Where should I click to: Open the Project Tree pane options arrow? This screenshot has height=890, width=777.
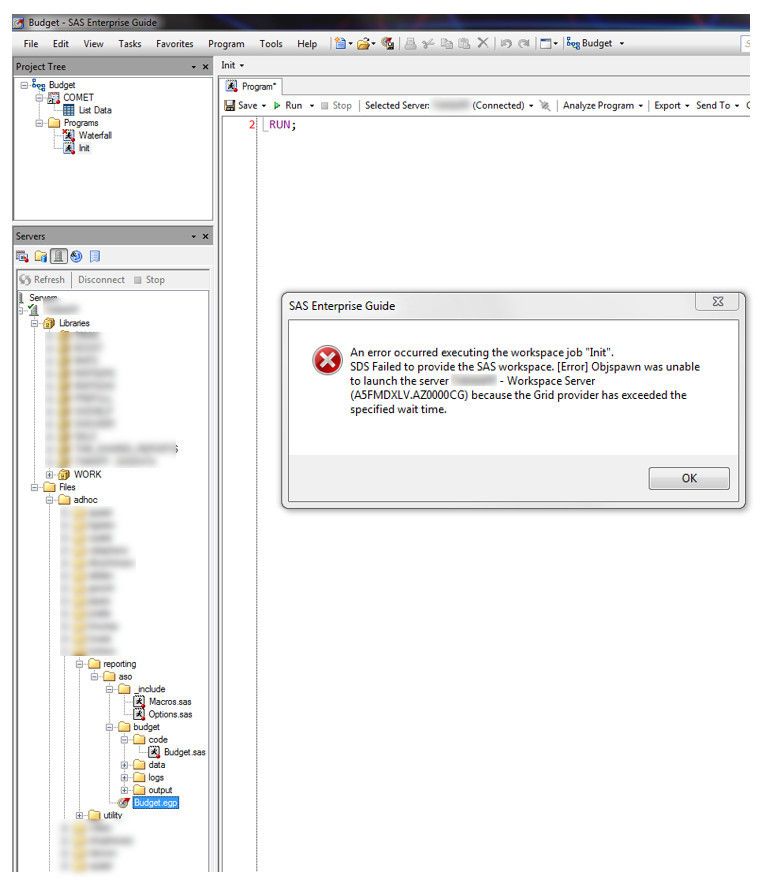194,67
